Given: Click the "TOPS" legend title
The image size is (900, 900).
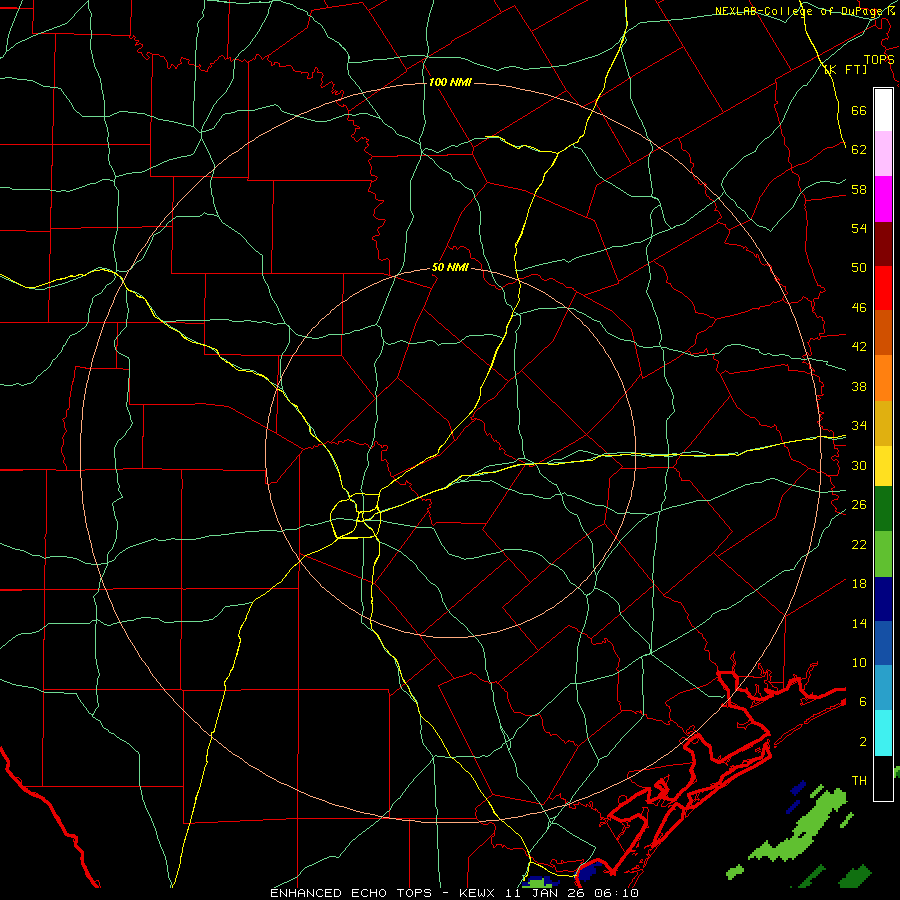Looking at the screenshot, I should [x=879, y=59].
